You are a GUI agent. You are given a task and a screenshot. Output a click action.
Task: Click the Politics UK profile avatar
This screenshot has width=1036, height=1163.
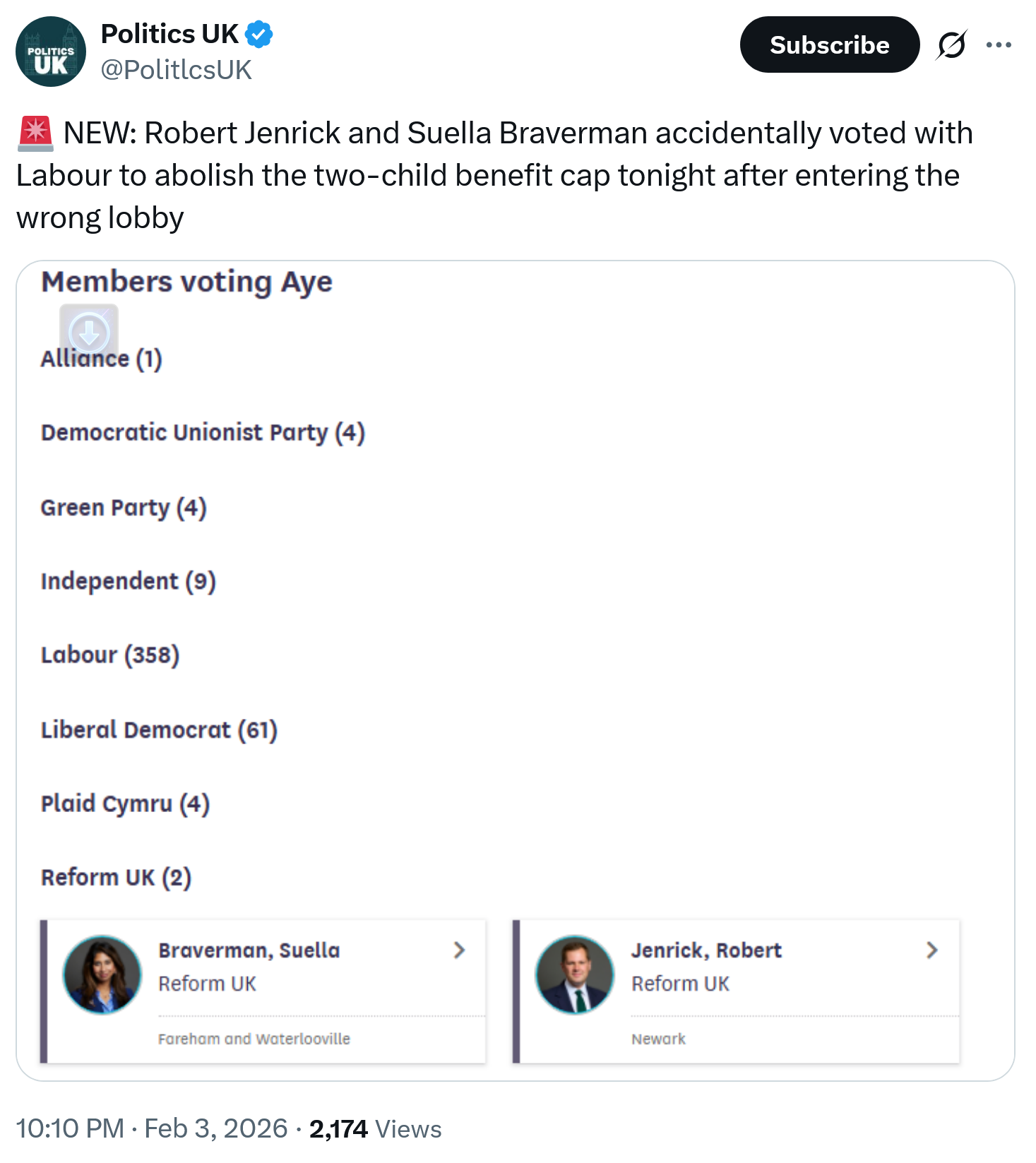[x=51, y=52]
